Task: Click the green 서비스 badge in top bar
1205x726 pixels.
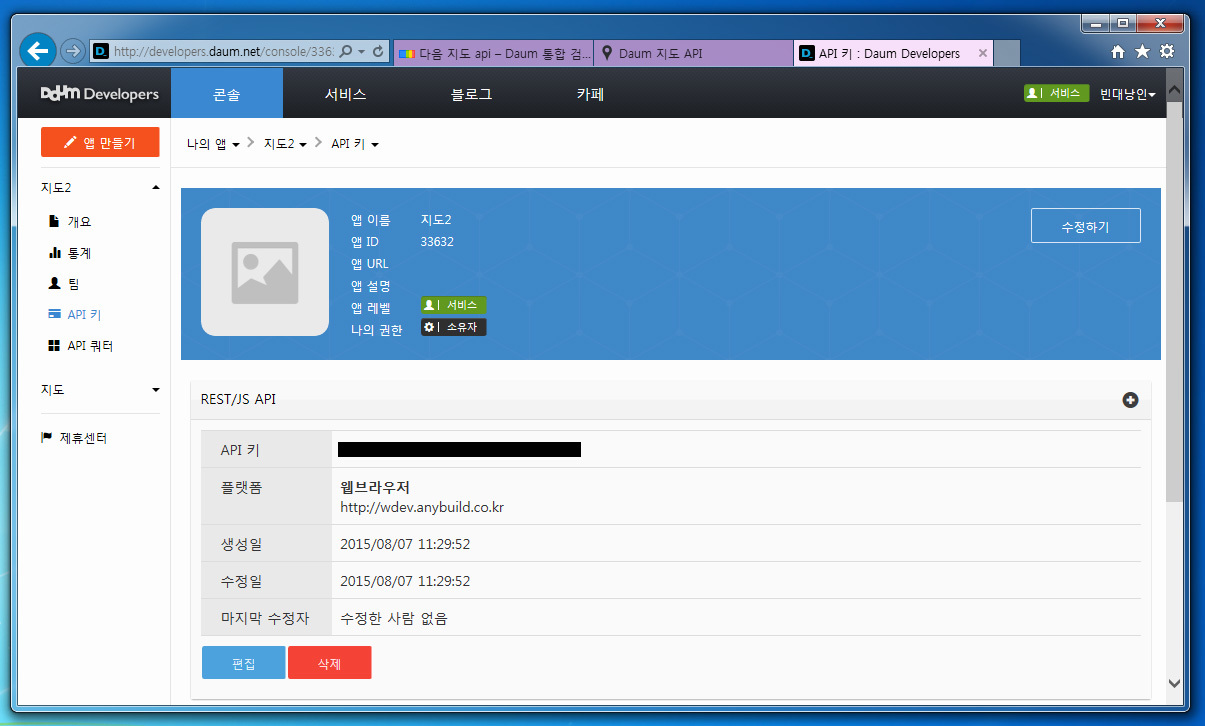Action: [x=1056, y=92]
